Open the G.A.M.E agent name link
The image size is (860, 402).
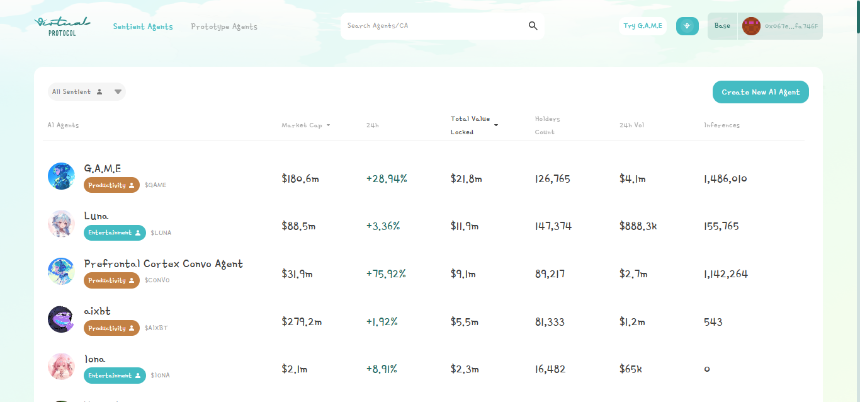[103, 168]
